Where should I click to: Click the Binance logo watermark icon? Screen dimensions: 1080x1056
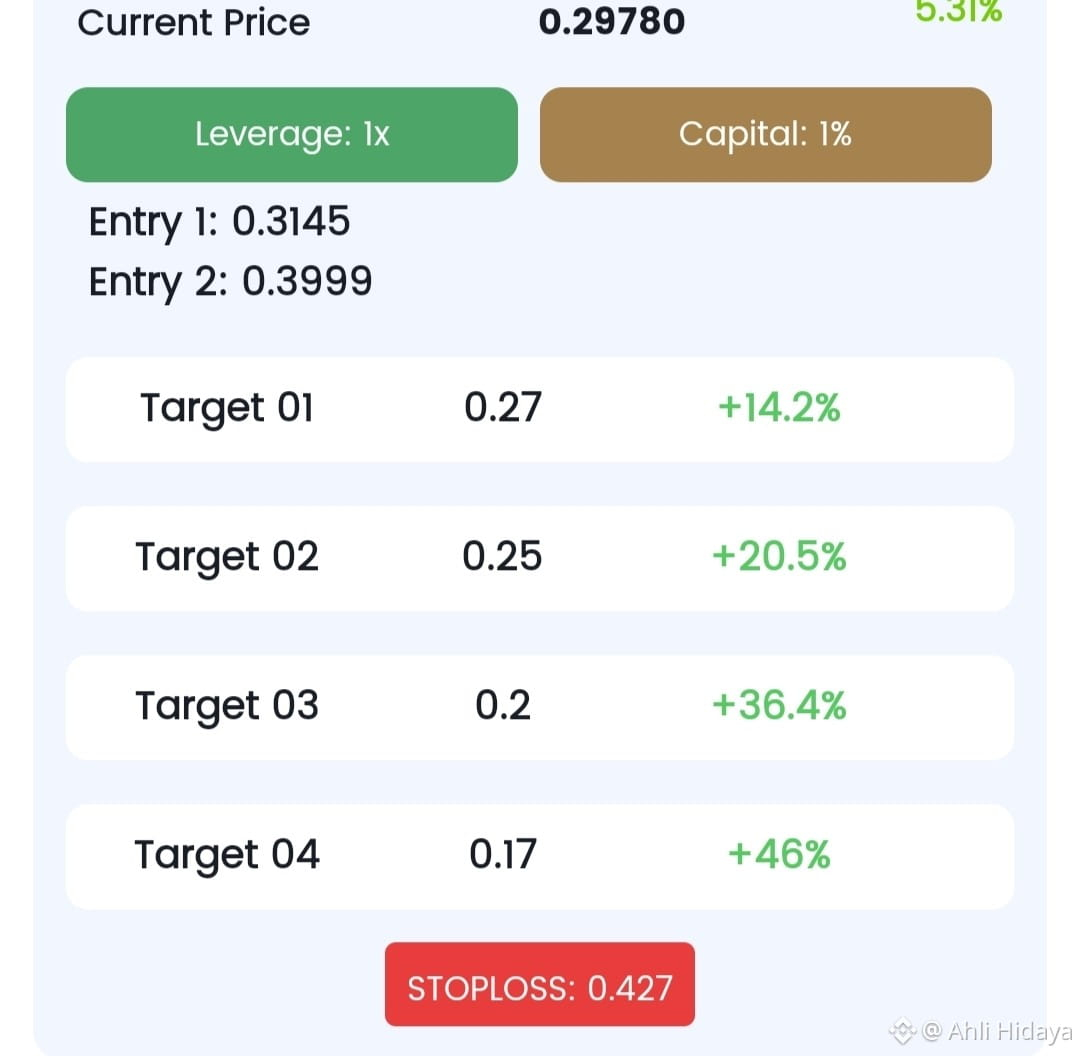pyautogui.click(x=902, y=1031)
